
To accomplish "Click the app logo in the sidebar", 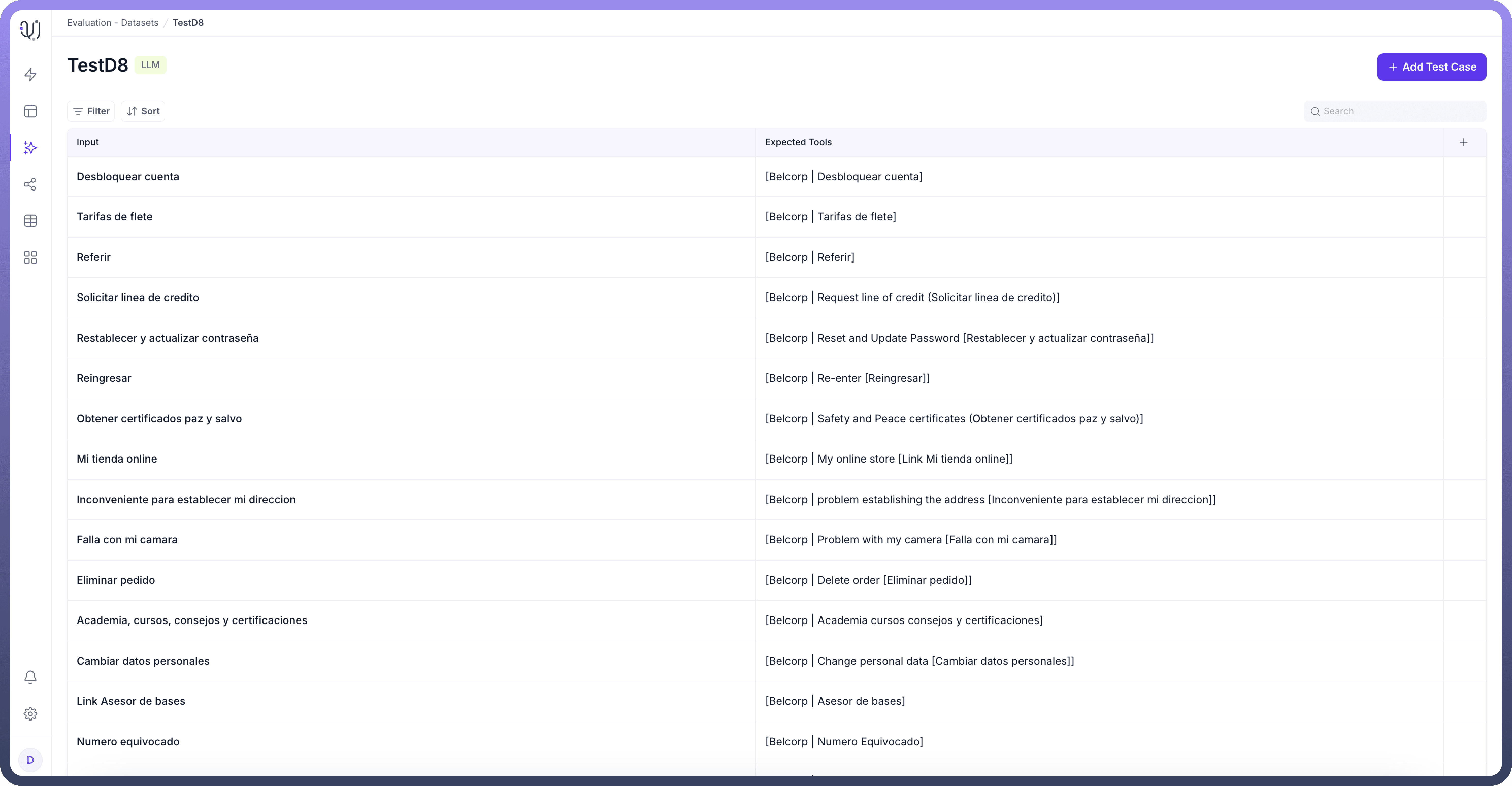I will tap(30, 29).
